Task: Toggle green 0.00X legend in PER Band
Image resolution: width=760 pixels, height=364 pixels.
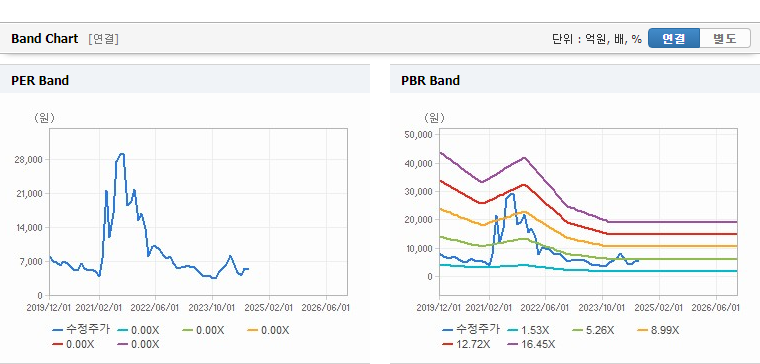Action: [x=203, y=330]
